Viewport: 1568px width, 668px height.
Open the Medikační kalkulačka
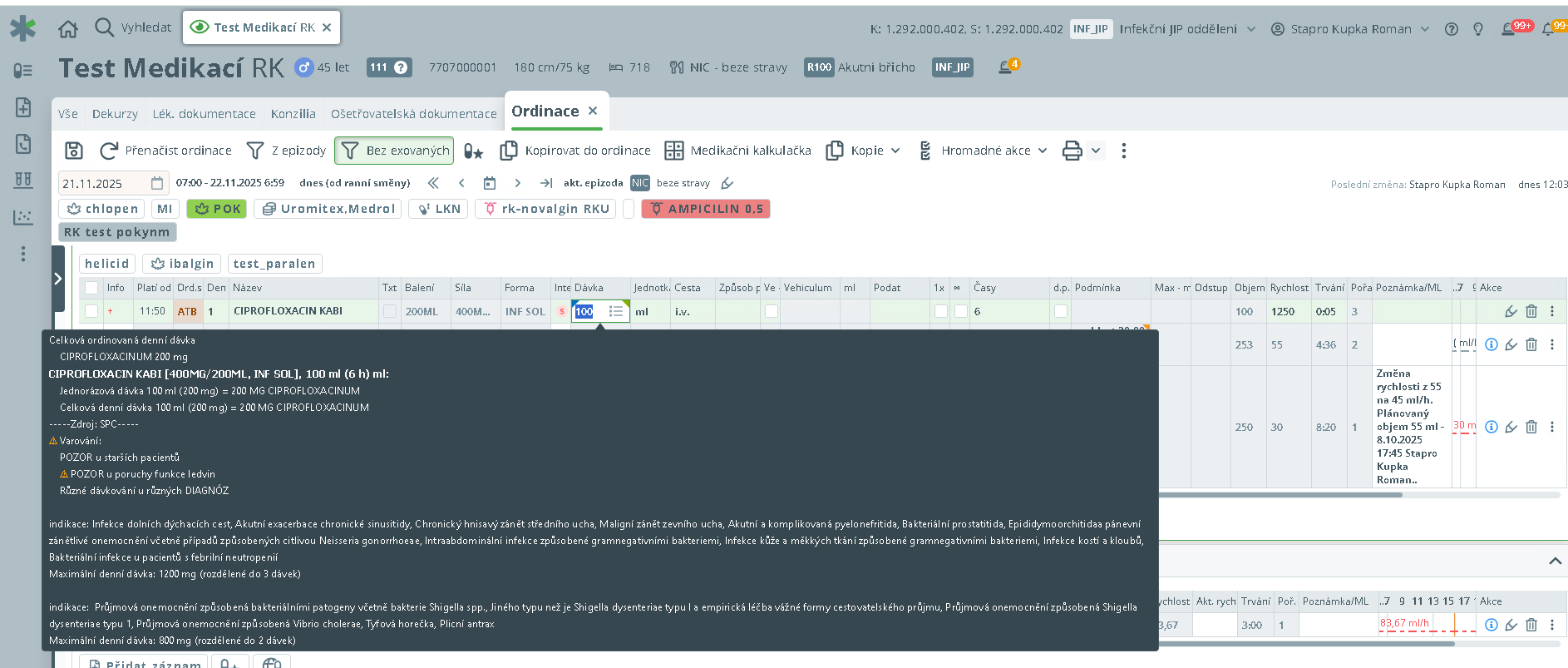(x=737, y=151)
